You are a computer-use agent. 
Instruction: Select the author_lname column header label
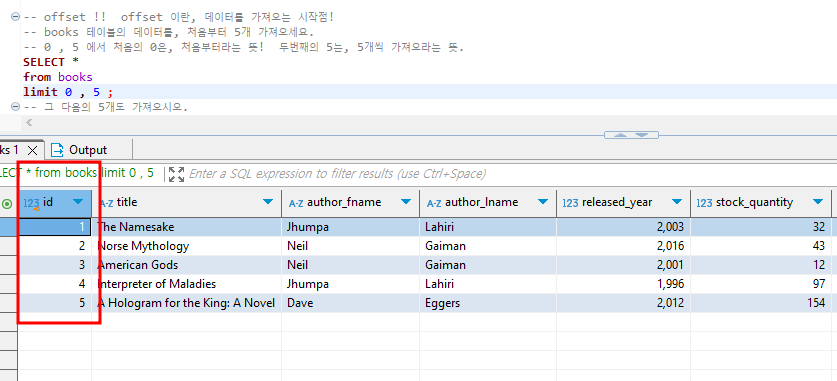click(x=481, y=202)
